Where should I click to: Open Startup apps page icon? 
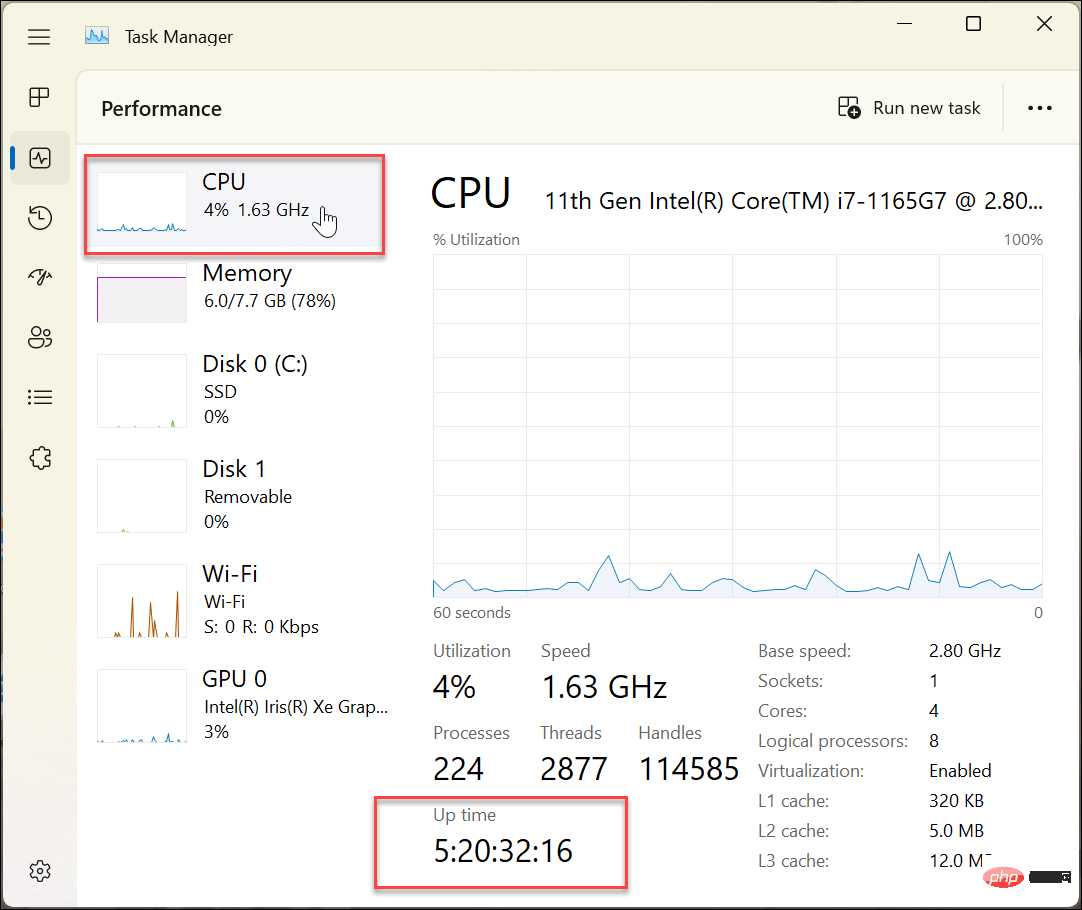click(40, 277)
